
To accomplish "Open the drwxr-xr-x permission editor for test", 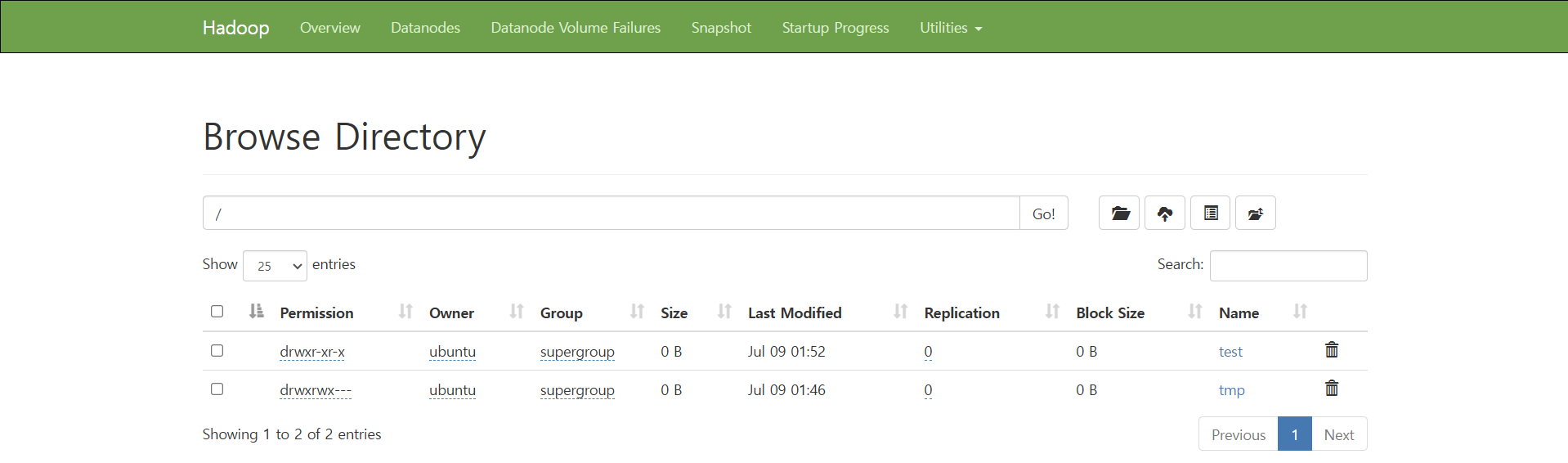I will coord(312,352).
